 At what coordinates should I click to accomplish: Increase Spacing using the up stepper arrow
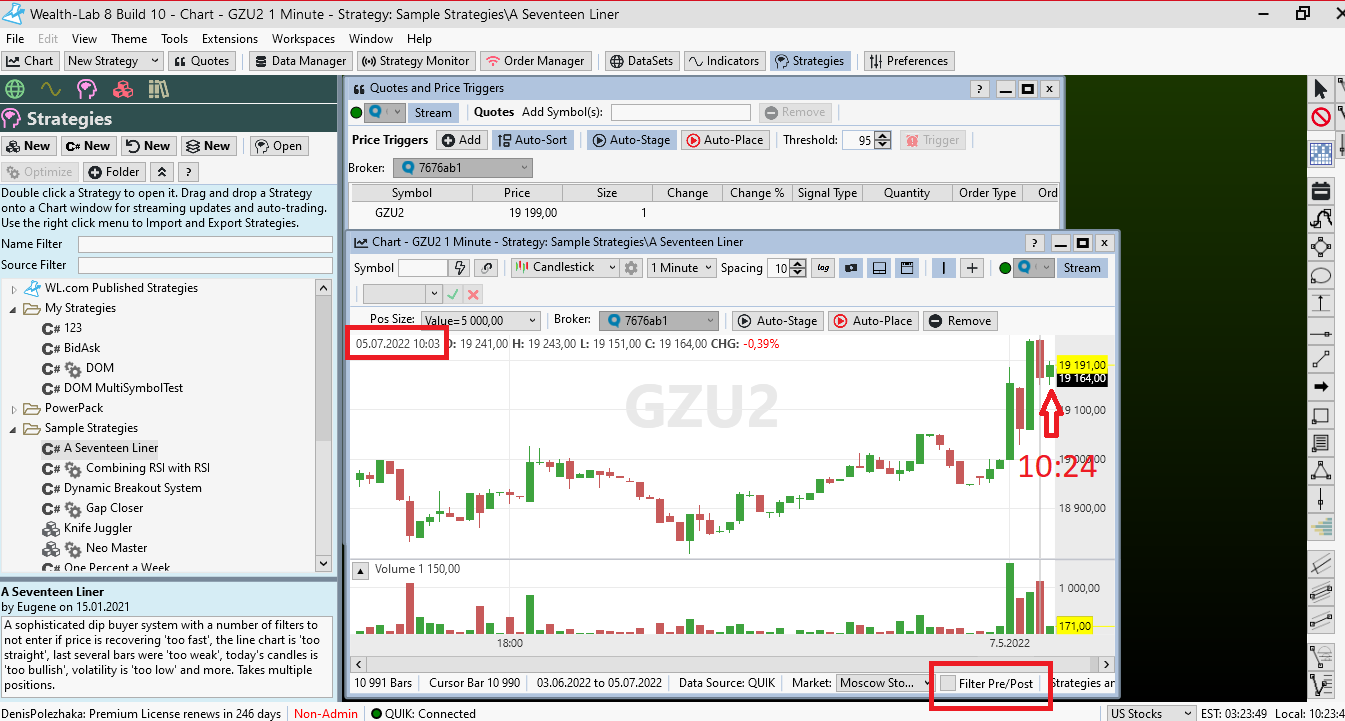point(797,263)
